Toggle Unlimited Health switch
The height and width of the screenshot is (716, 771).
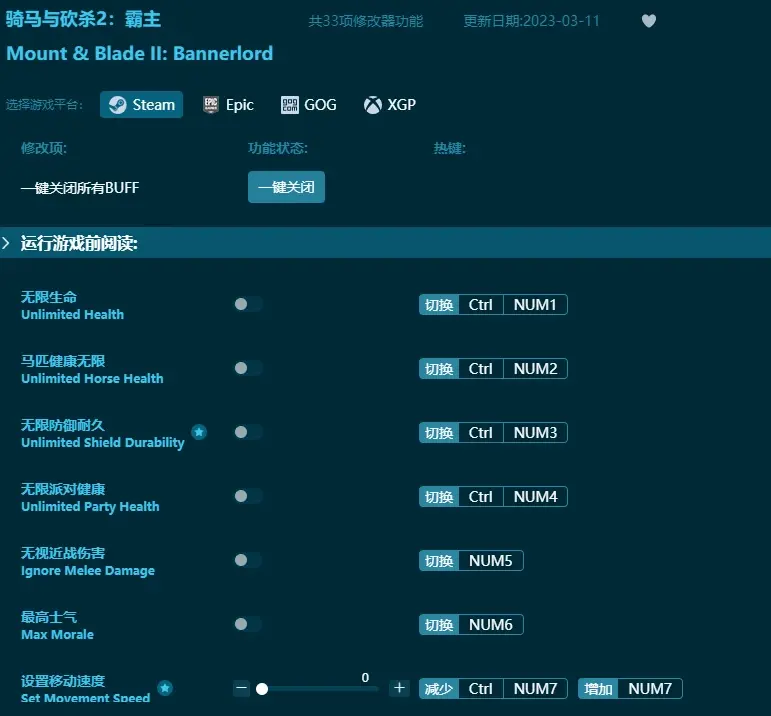(248, 304)
